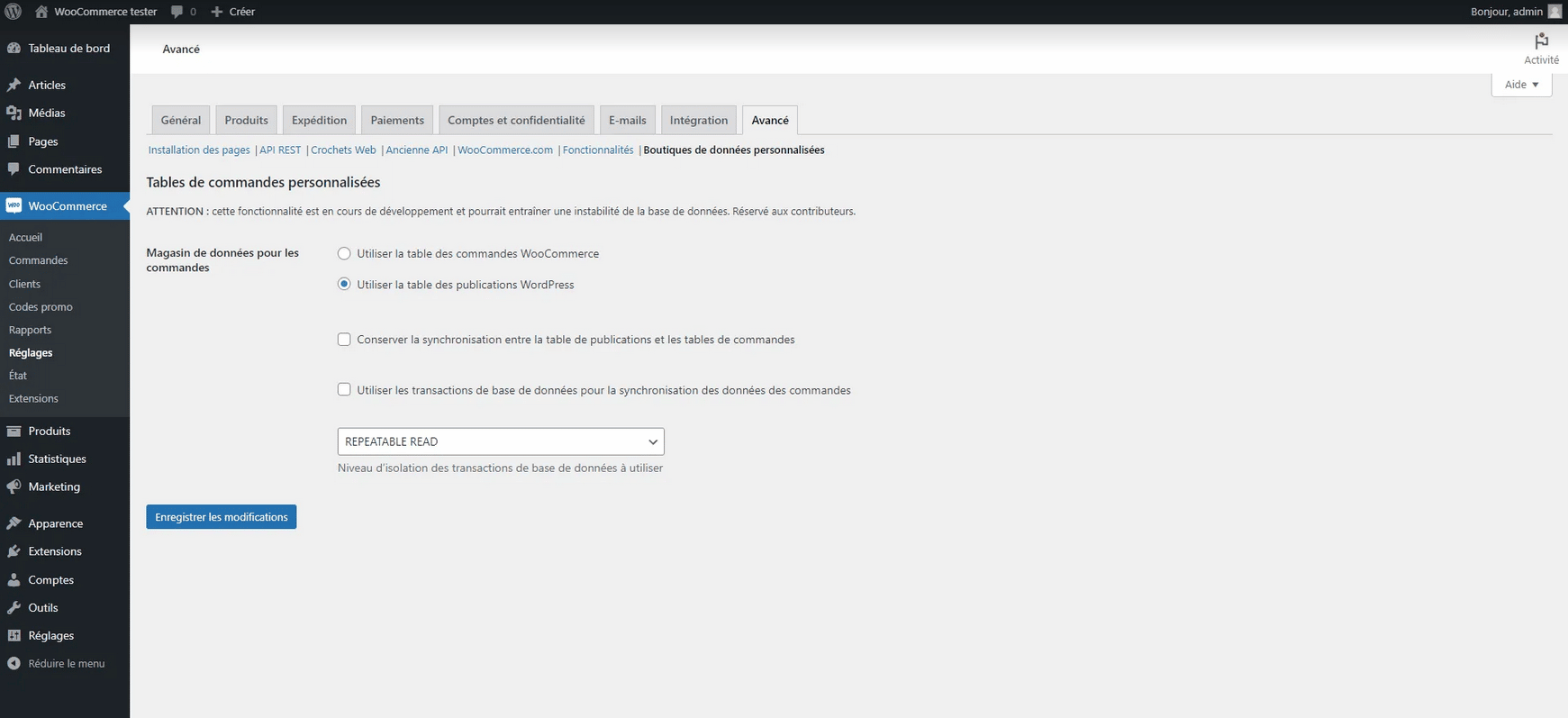Click the Commentaires bubble icon in sidebar

[x=14, y=169]
